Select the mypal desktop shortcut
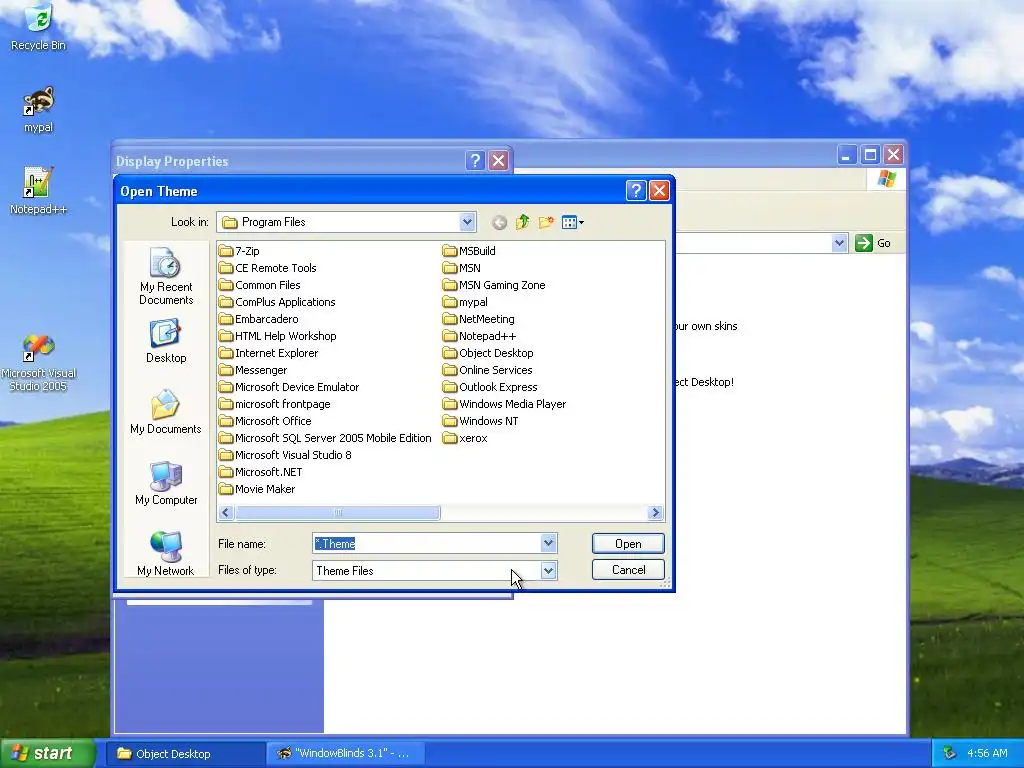 39,109
